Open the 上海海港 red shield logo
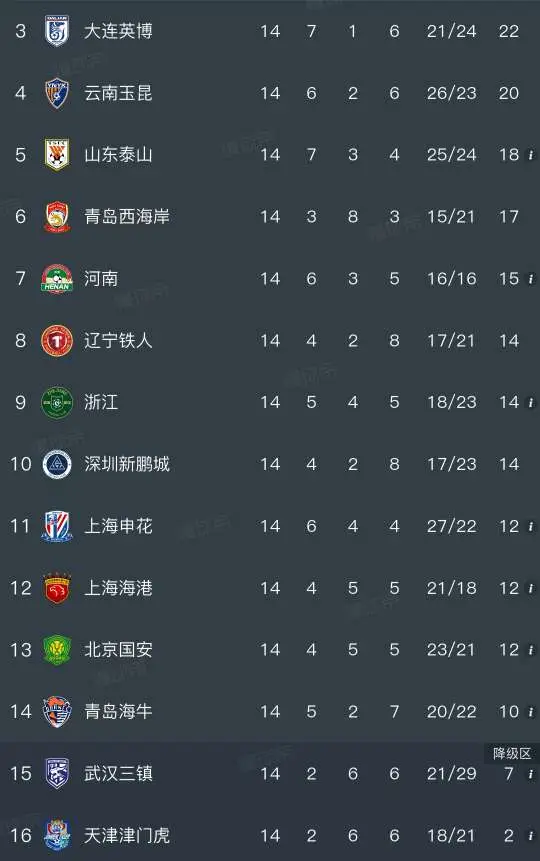 click(x=57, y=588)
